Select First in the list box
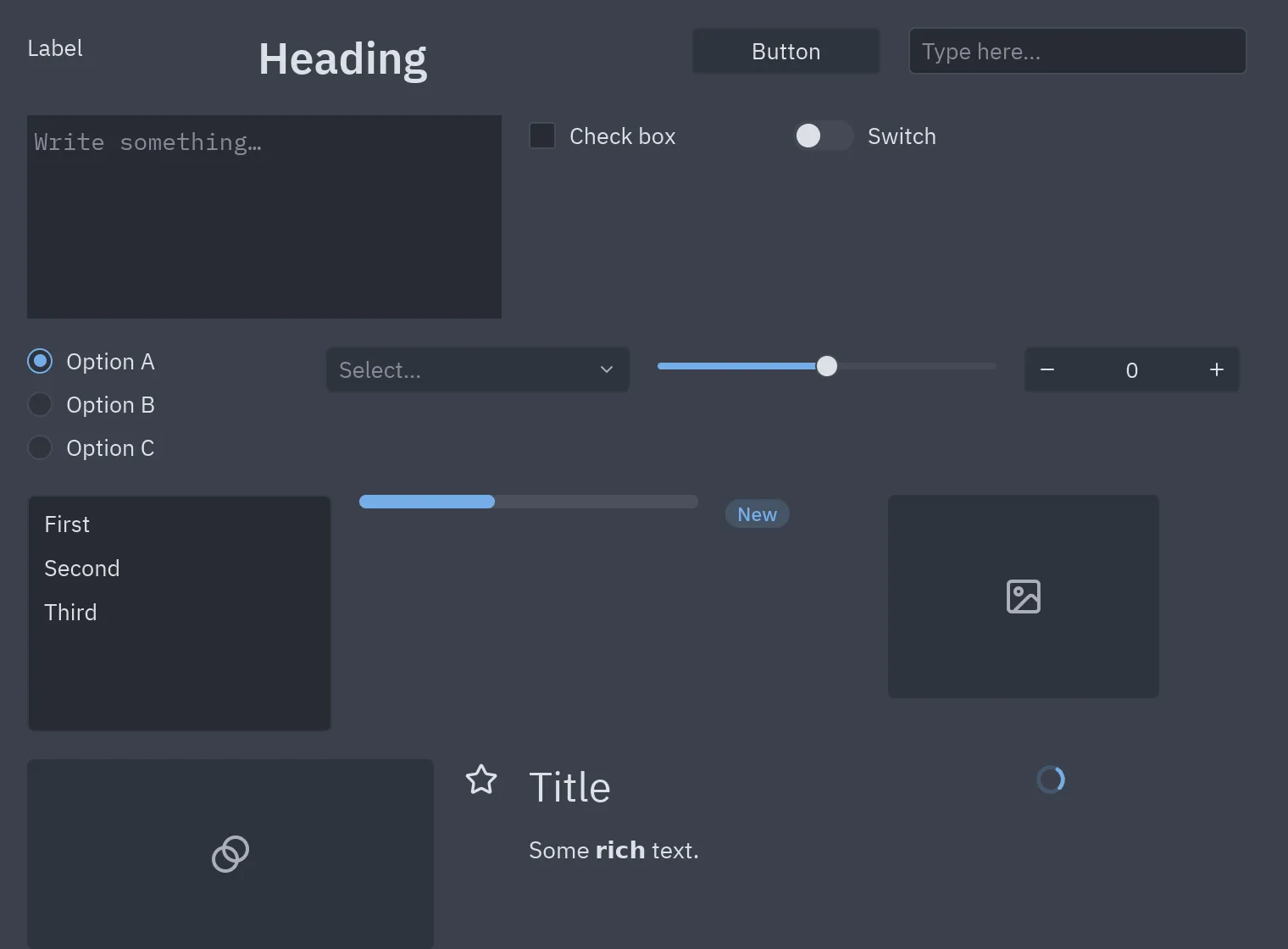This screenshot has height=949, width=1288. click(x=180, y=524)
